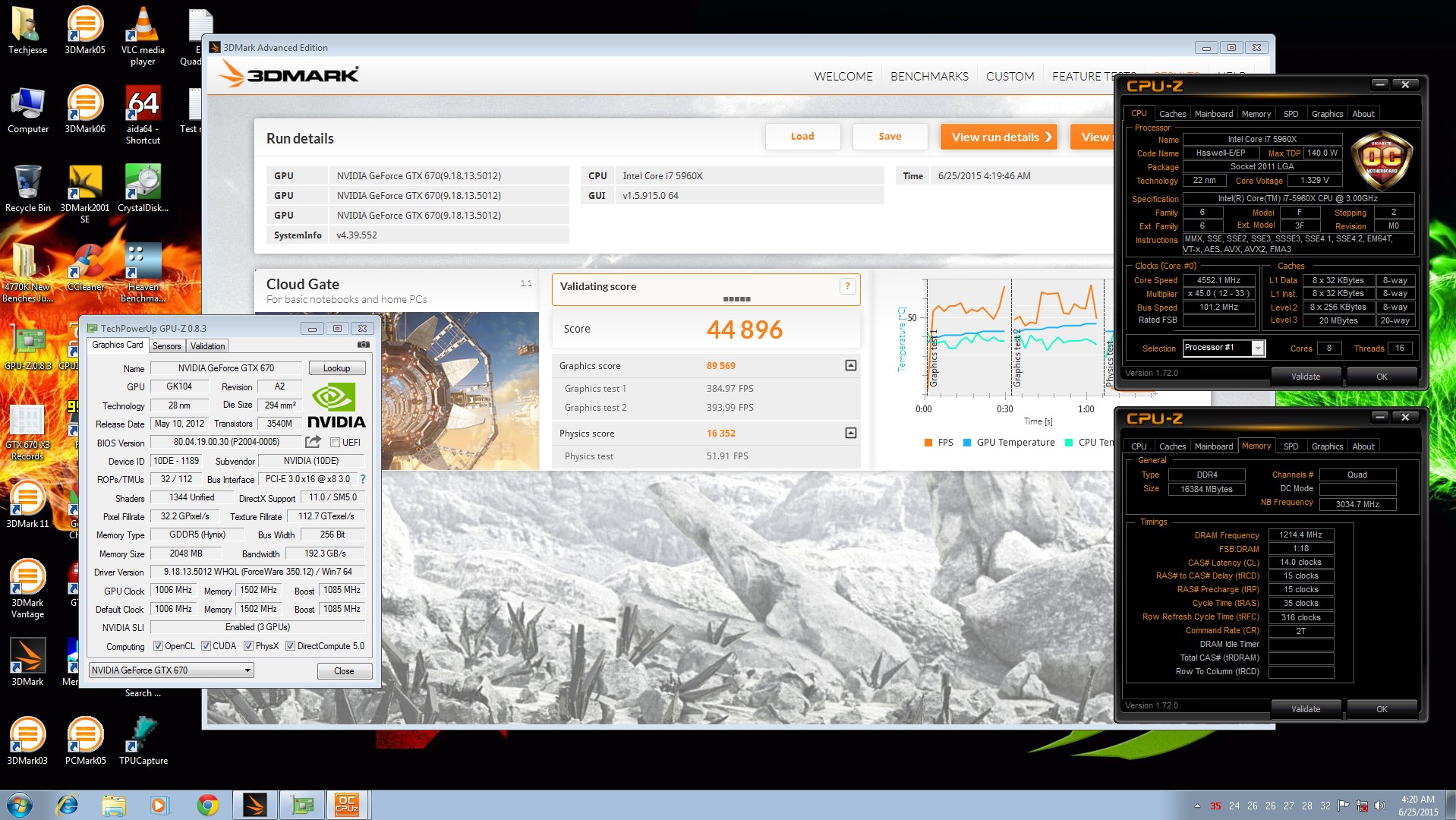Open Internet Explorer from the taskbar
The image size is (1456, 820).
pyautogui.click(x=68, y=805)
